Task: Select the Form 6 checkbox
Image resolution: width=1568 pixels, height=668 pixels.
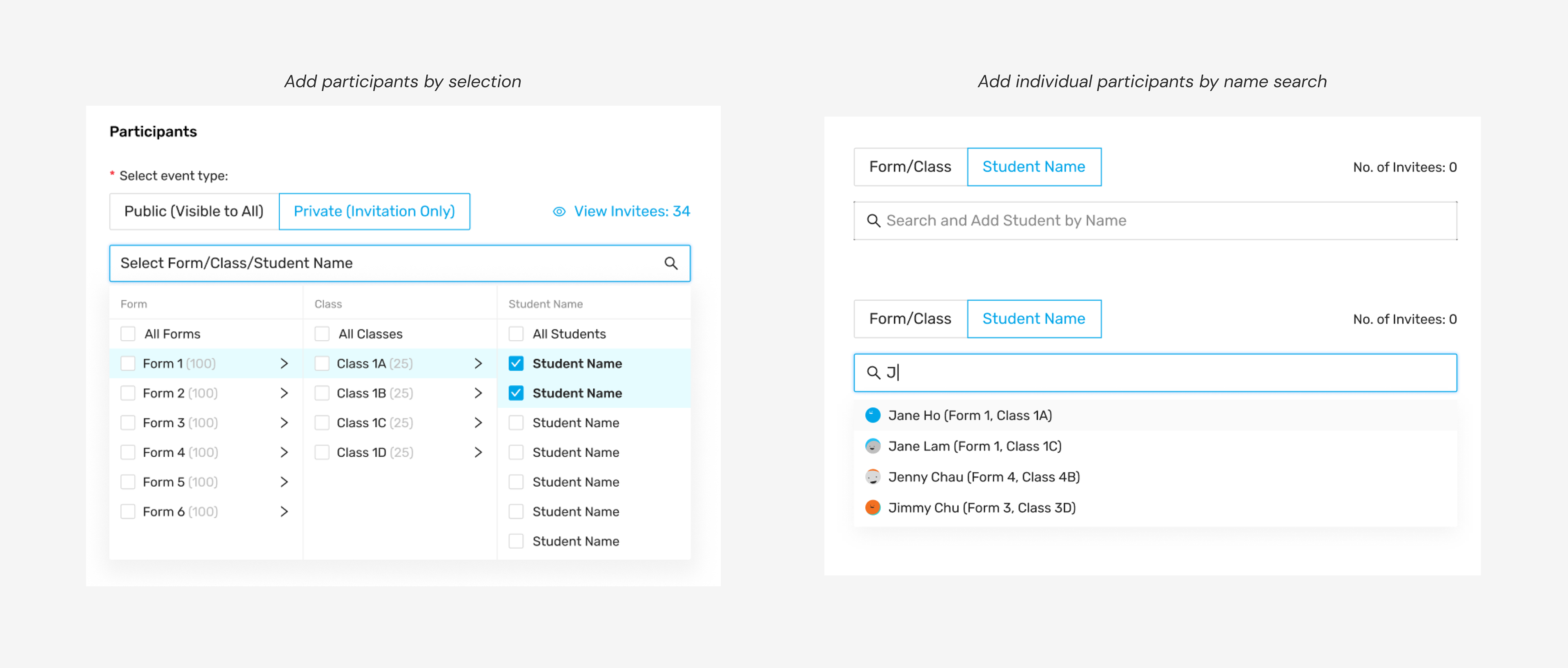Action: point(128,512)
